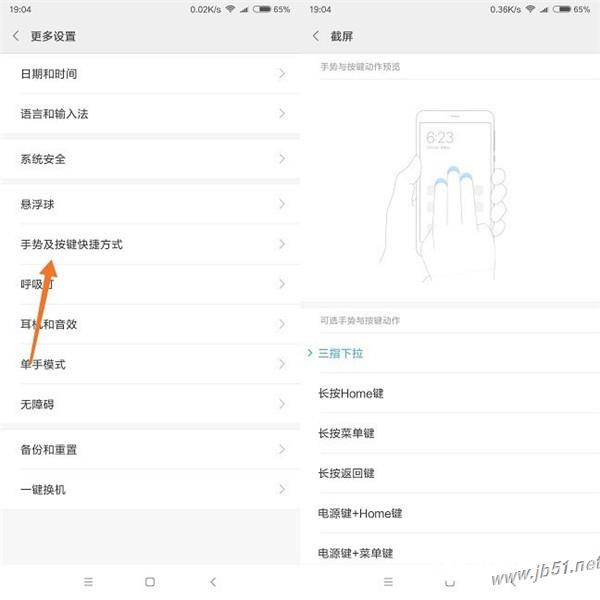The height and width of the screenshot is (600, 600).
Task: Tap the back arrow beside 更多设置
Action: pos(16,36)
